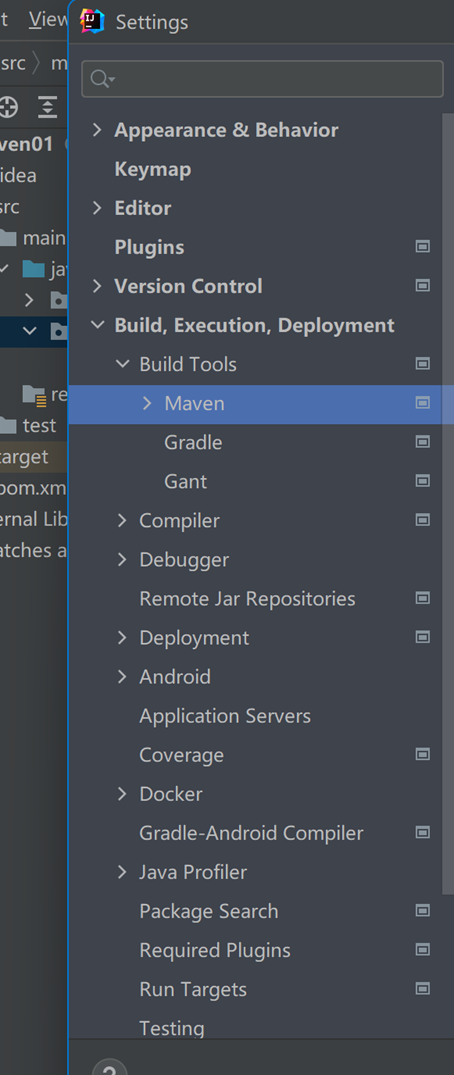Click project-level icon beside Run Targets

(x=423, y=989)
